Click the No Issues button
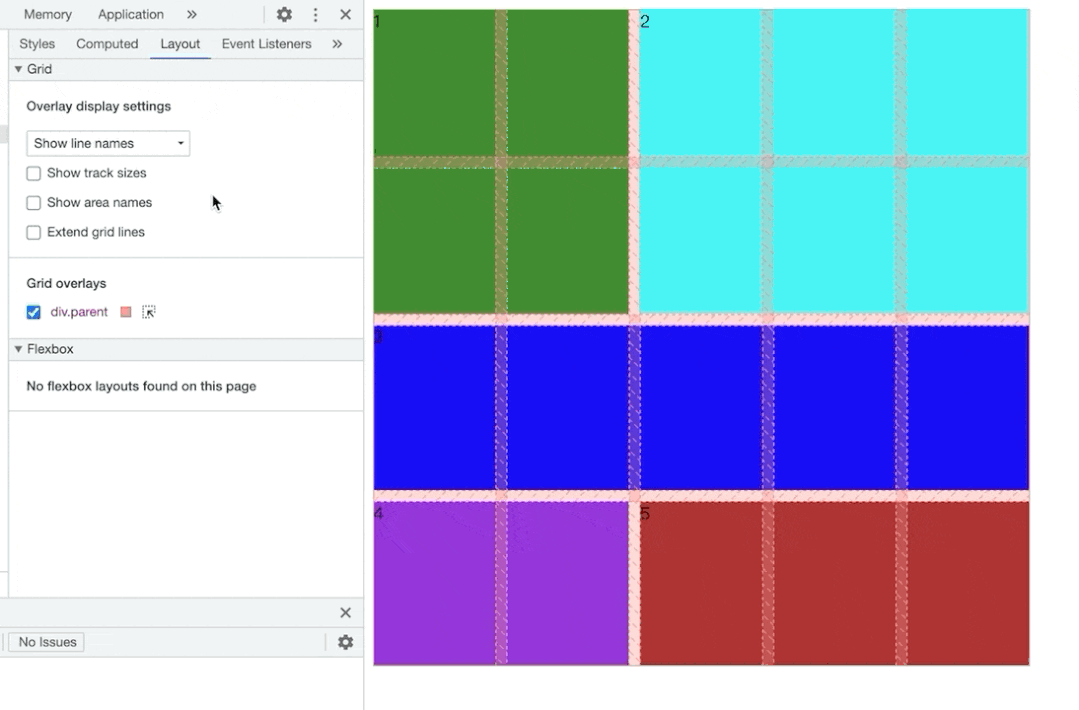 click(x=47, y=642)
